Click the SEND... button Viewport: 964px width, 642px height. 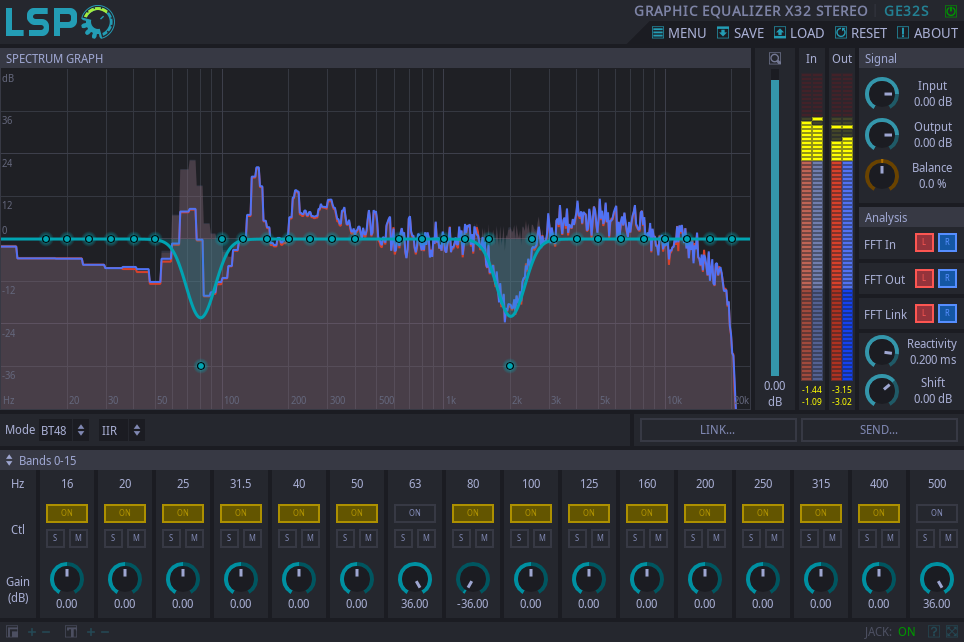[x=879, y=430]
